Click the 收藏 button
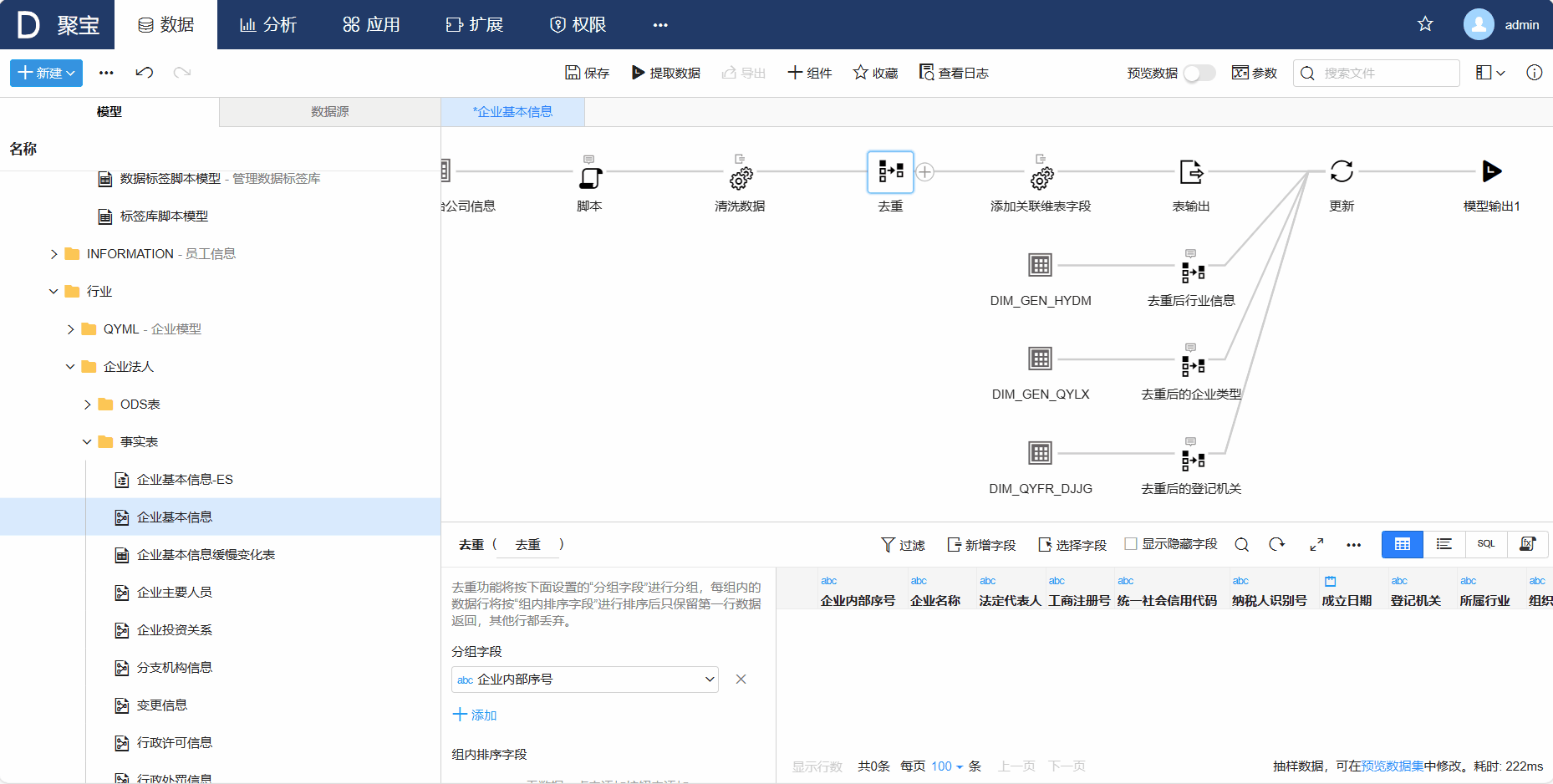The width and height of the screenshot is (1553, 784). click(x=875, y=73)
